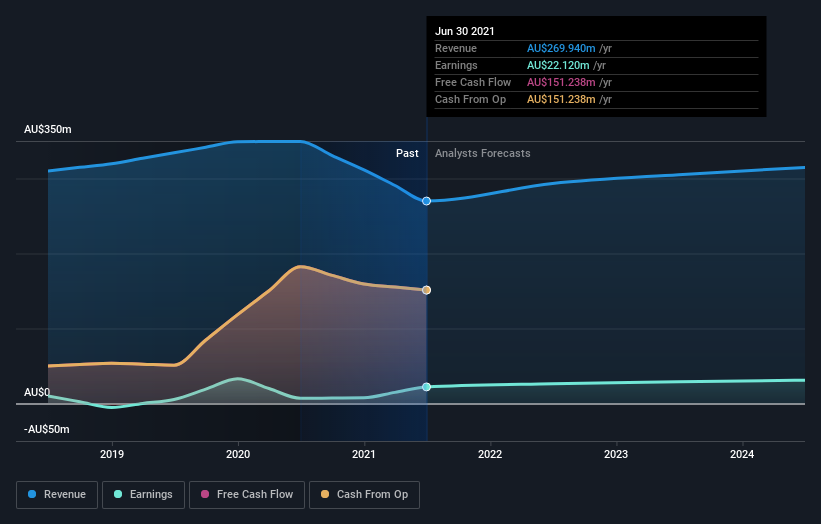Click the 2019 x-axis label

112,454
